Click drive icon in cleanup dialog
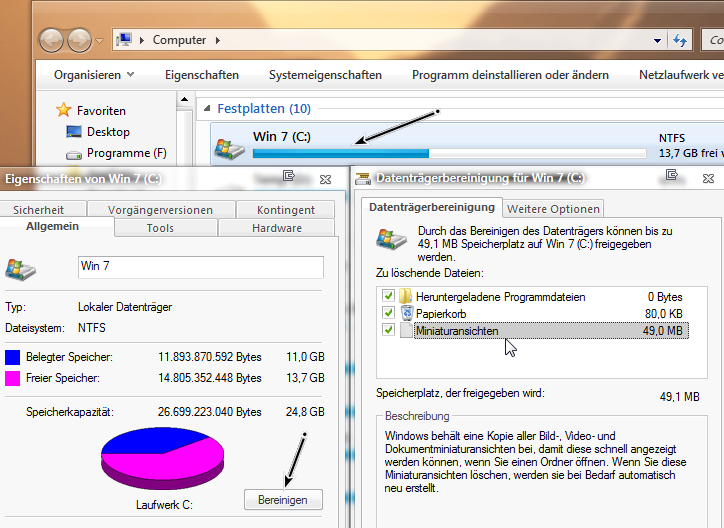Screen dimensions: 724x528 (392, 239)
